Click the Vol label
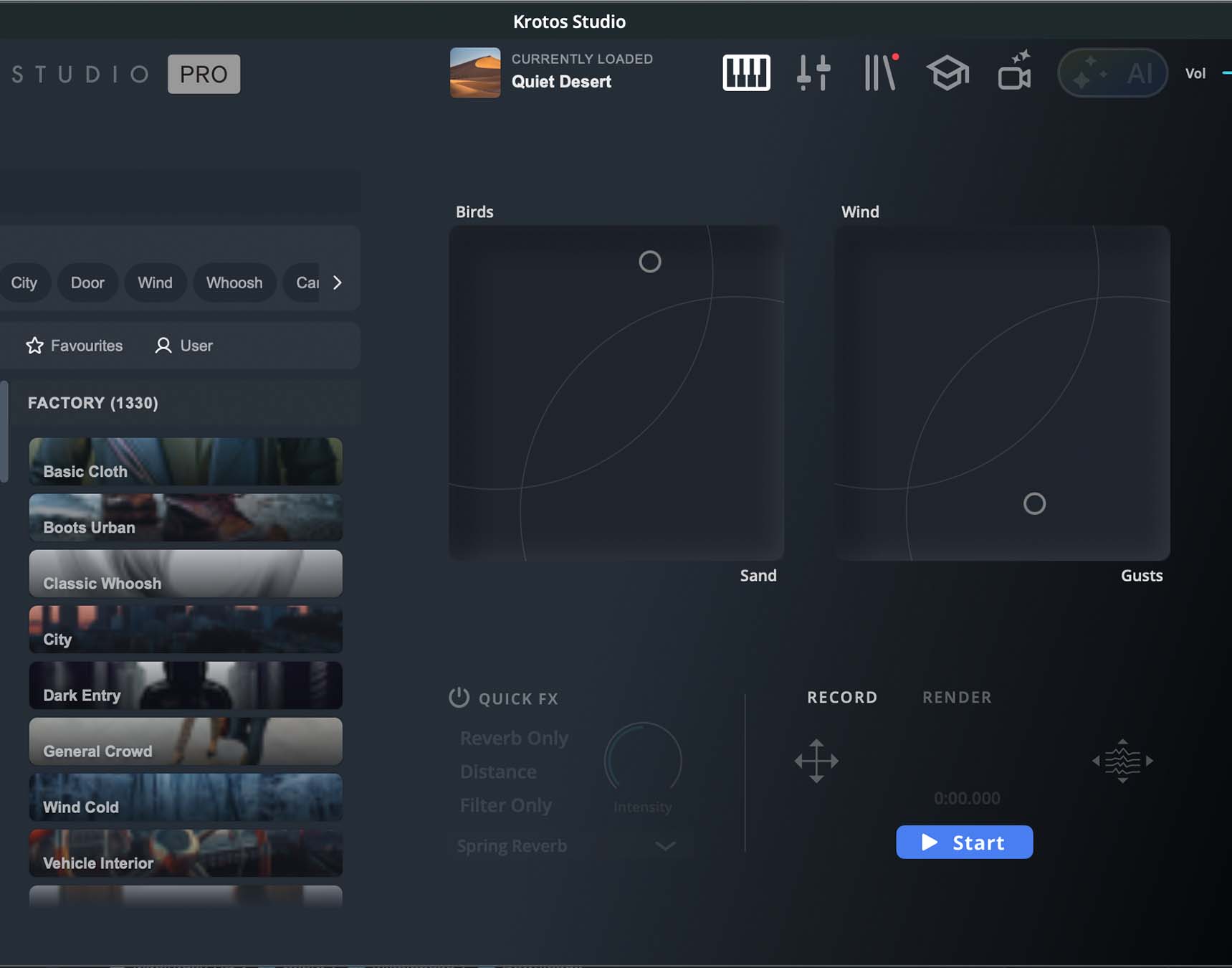Viewport: 1232px width, 968px height. pos(1195,73)
